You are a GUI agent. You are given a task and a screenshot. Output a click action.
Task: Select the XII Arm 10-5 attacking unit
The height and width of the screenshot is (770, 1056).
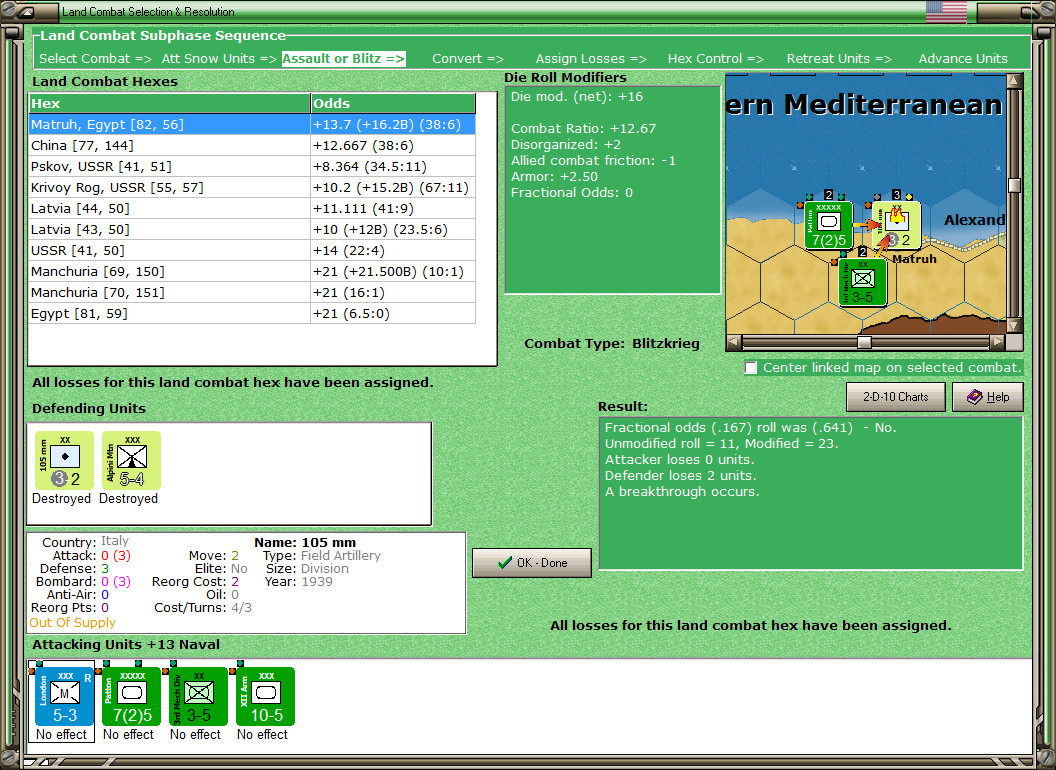[x=265, y=697]
